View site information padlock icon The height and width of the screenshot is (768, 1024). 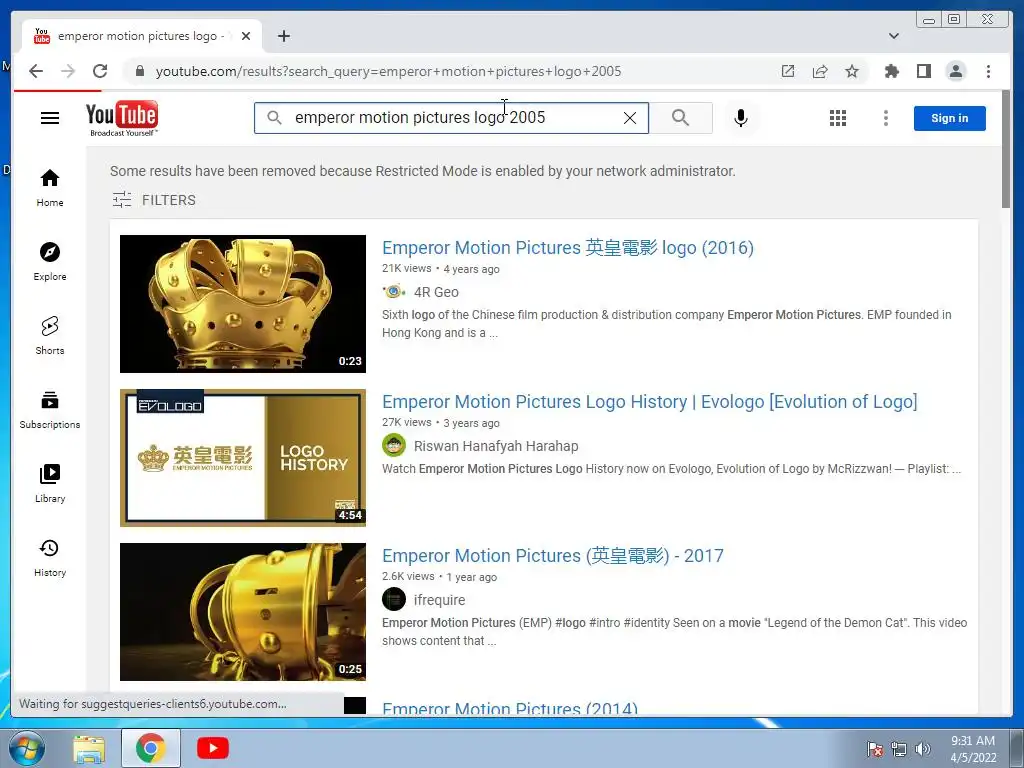pos(139,71)
